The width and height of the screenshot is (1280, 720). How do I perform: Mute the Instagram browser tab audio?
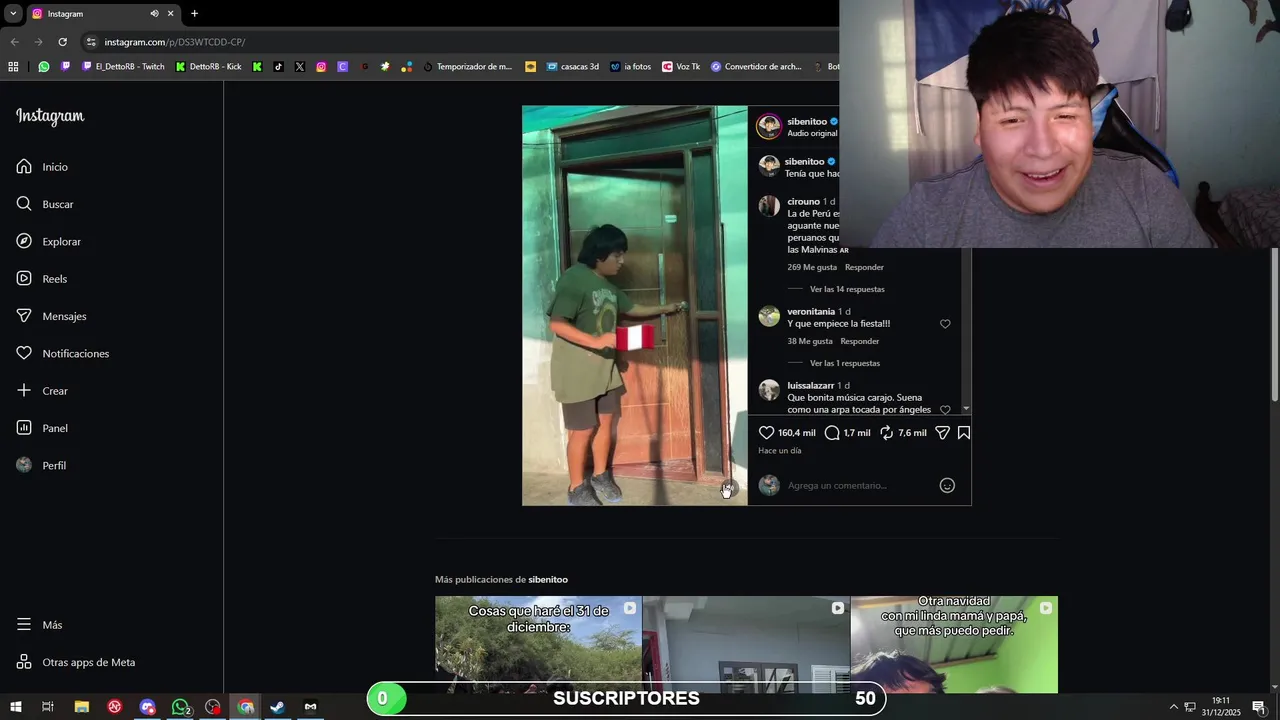coord(154,14)
